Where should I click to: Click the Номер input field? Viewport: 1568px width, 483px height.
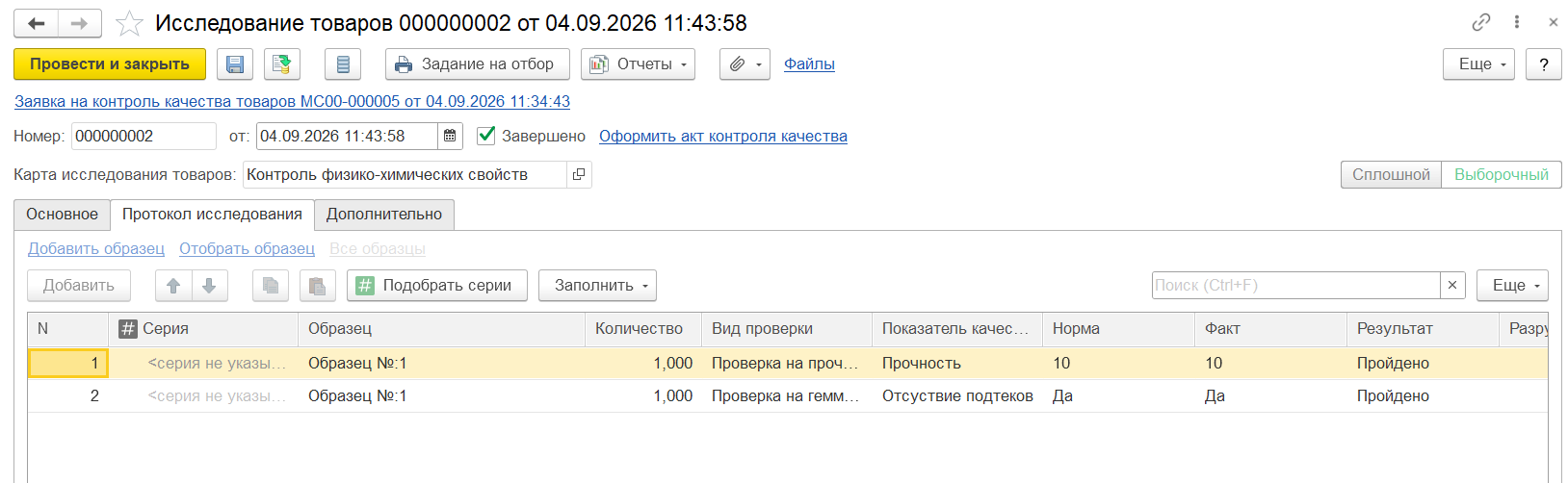coord(144,136)
